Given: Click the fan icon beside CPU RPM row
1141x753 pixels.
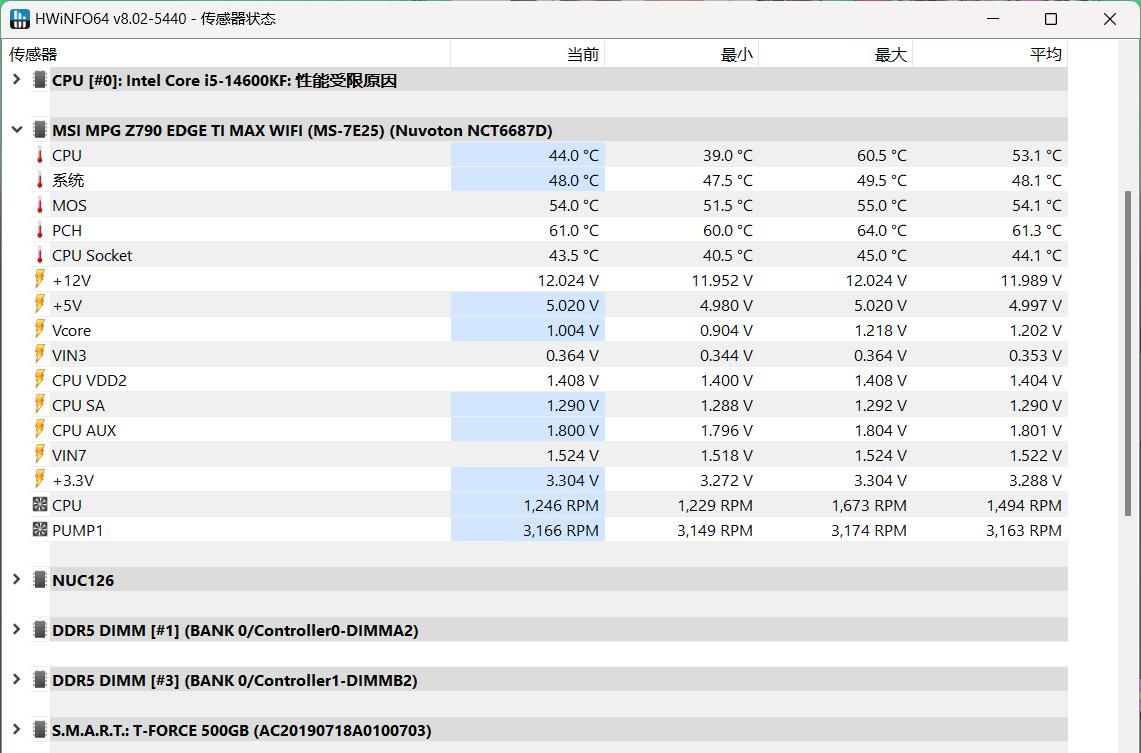Looking at the screenshot, I should [x=40, y=505].
